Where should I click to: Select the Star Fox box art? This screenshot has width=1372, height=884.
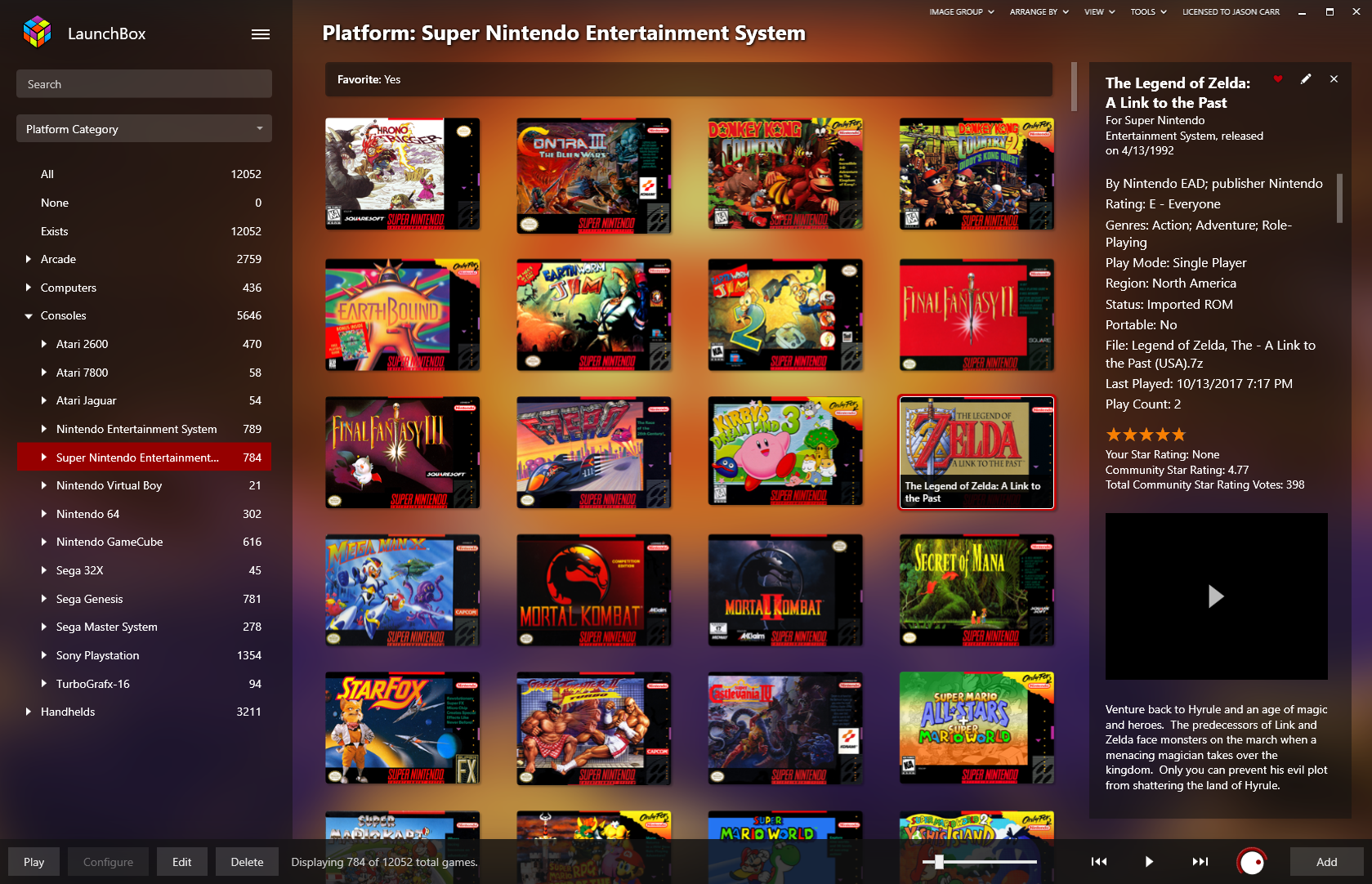click(403, 729)
